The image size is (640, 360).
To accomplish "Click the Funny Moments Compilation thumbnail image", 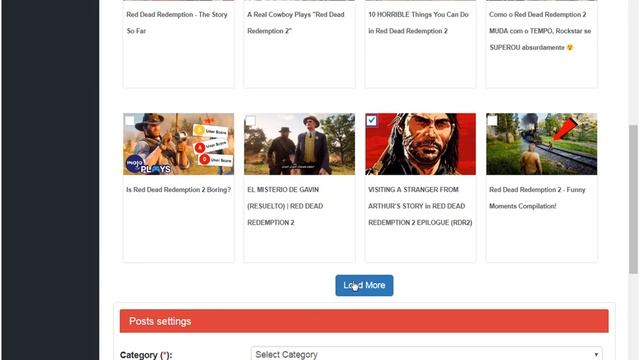I will click(x=542, y=144).
